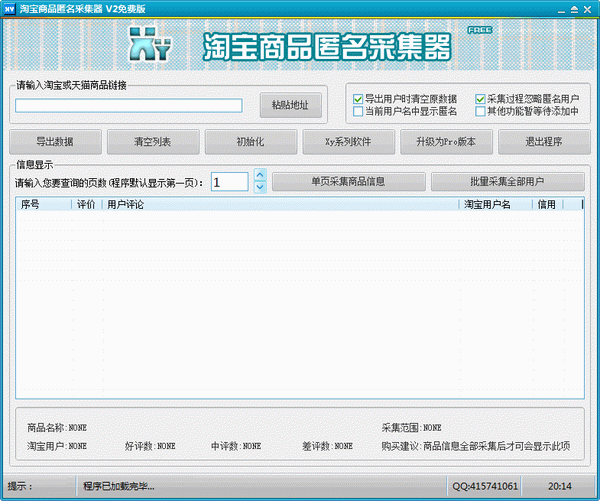Click the page number input showing 1
The width and height of the screenshot is (600, 501).
(230, 182)
